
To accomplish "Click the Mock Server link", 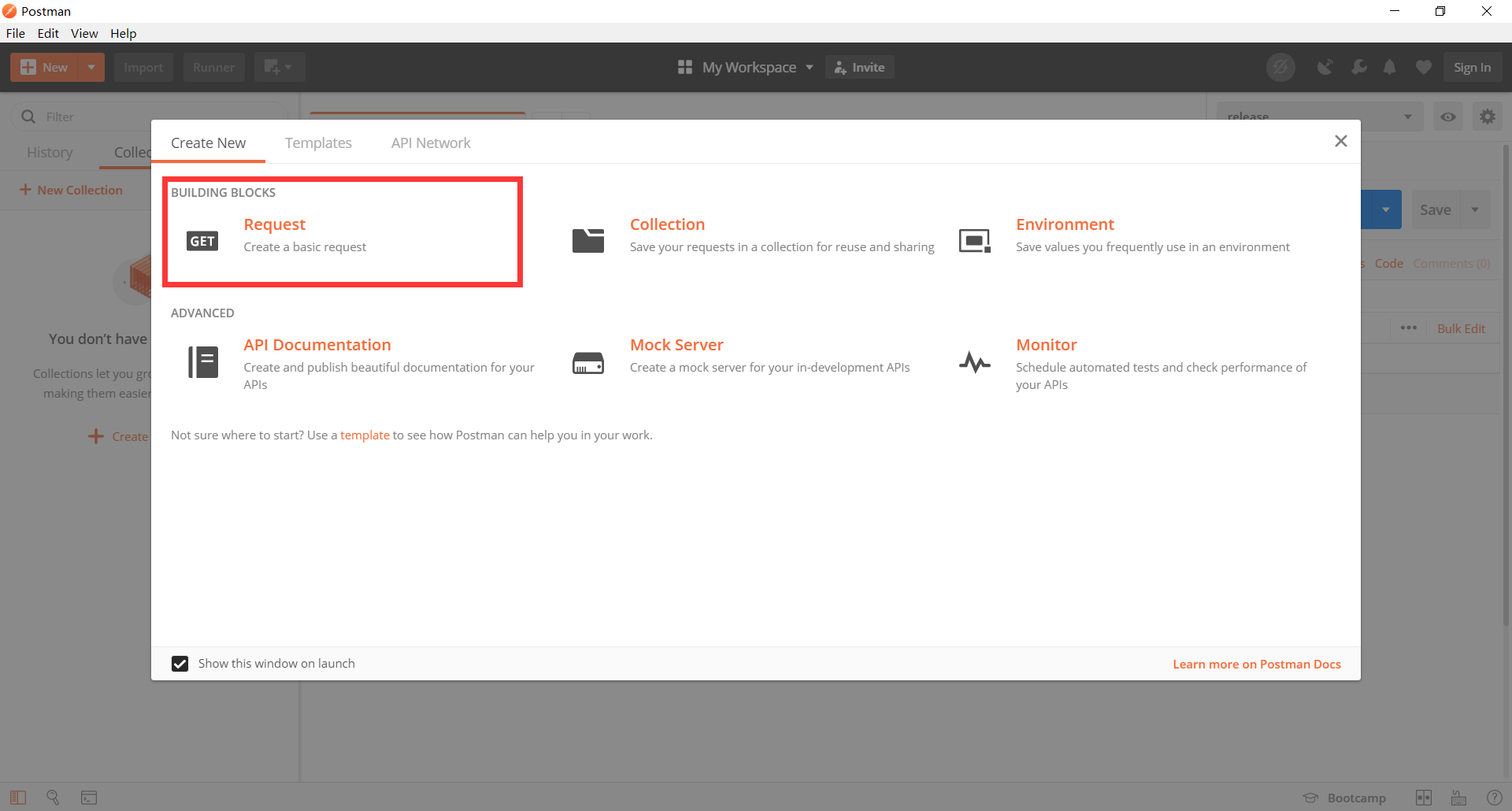I will (676, 345).
